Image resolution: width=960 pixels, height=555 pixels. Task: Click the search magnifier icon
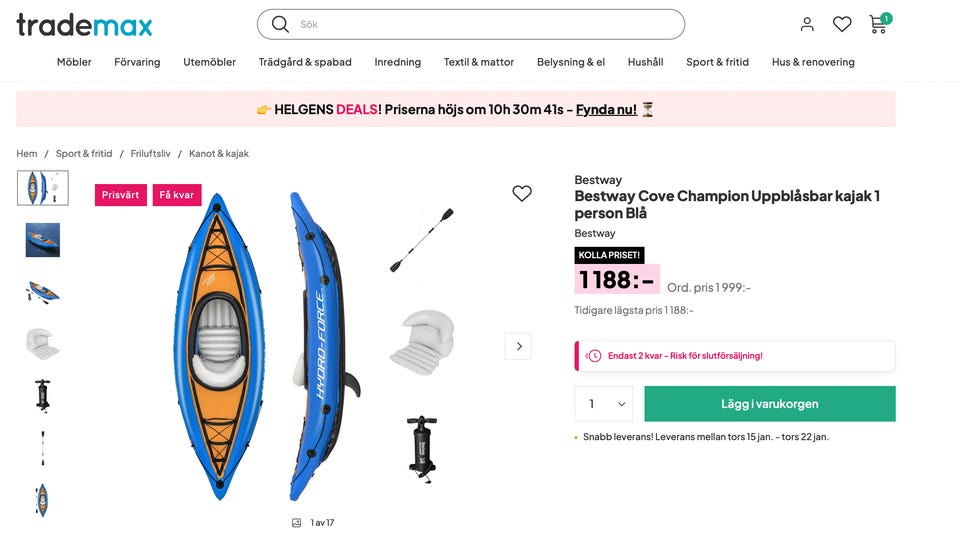pos(280,24)
